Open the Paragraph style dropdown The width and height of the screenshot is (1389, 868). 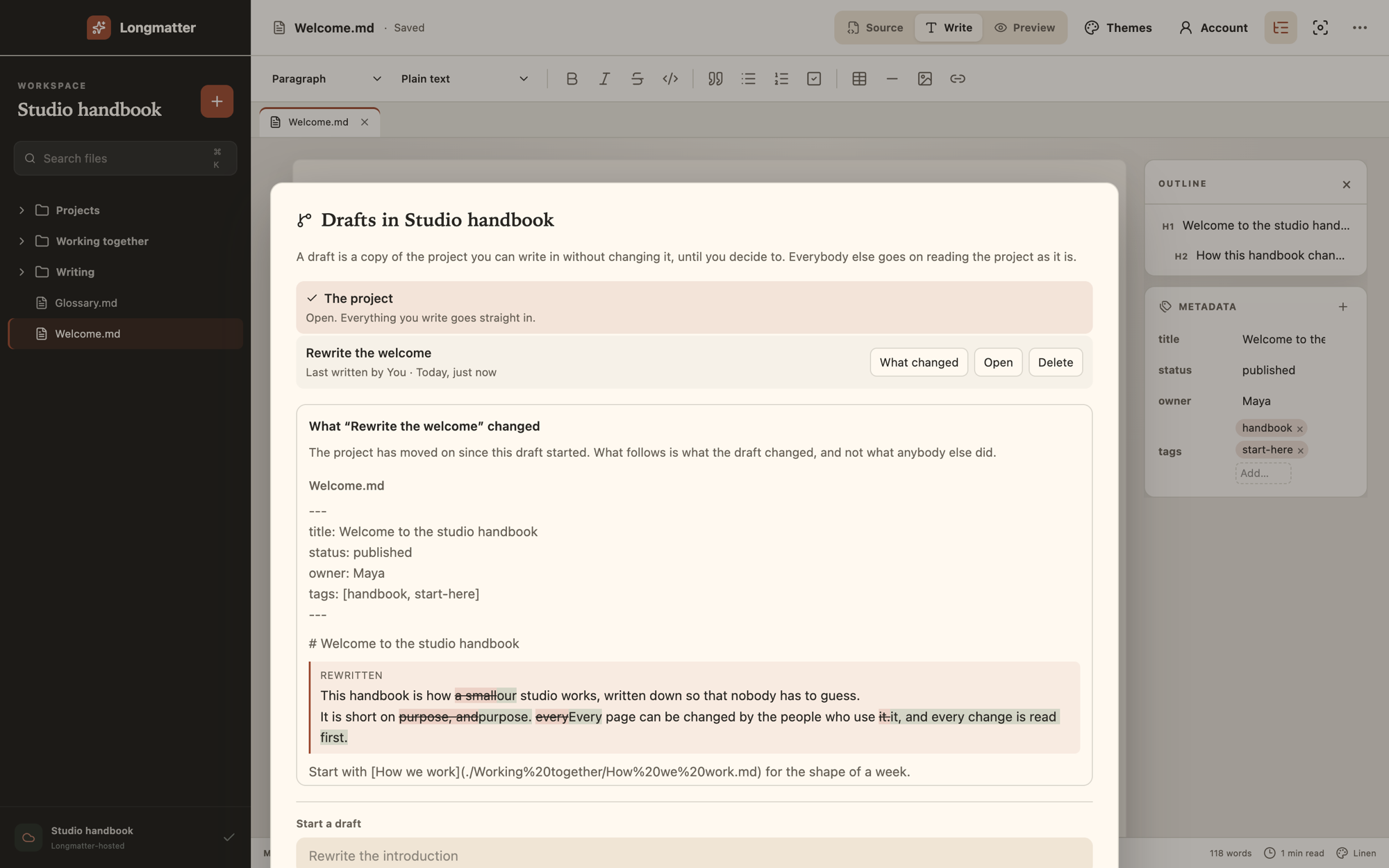[326, 78]
